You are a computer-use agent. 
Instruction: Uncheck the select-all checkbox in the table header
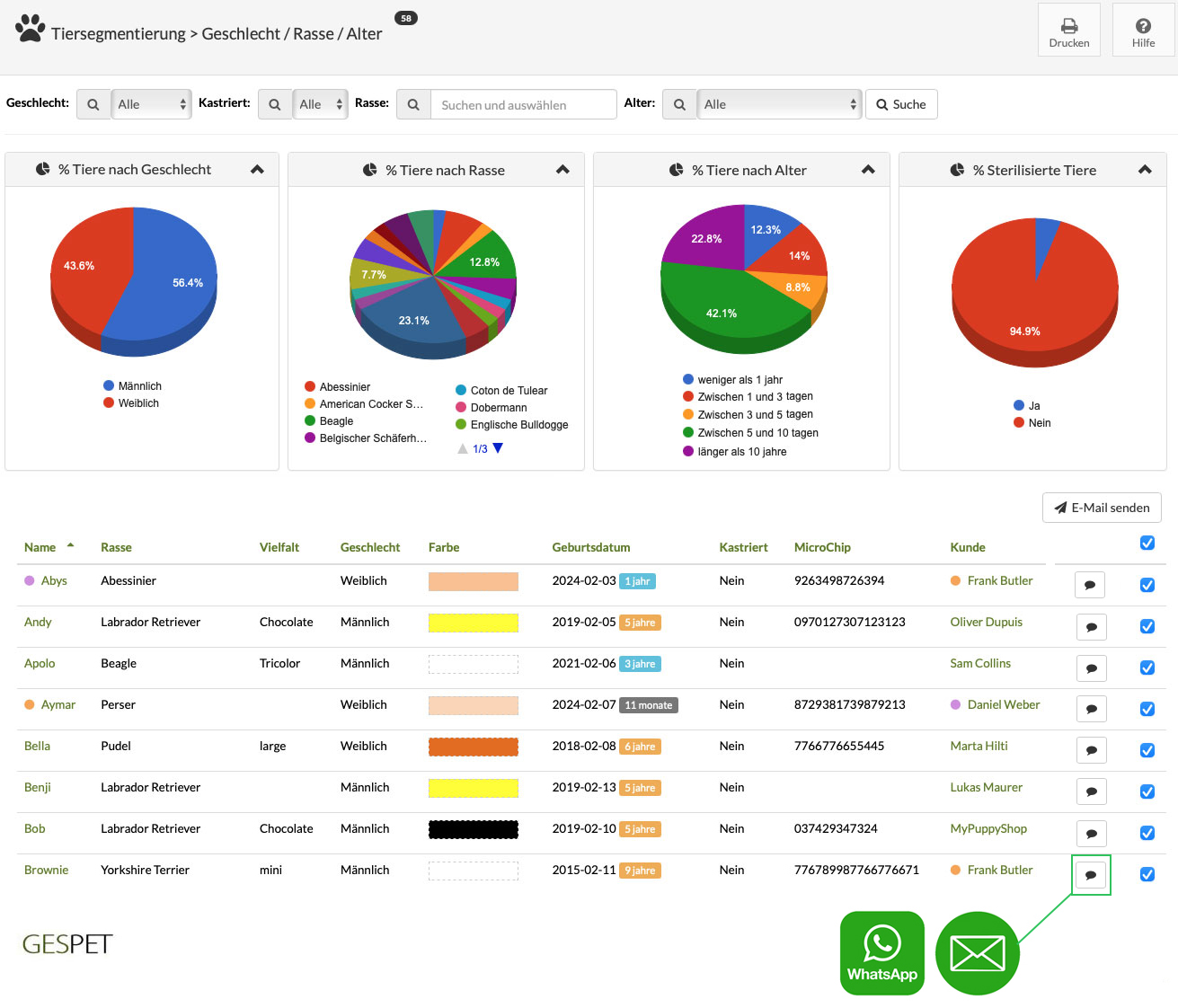1147,543
